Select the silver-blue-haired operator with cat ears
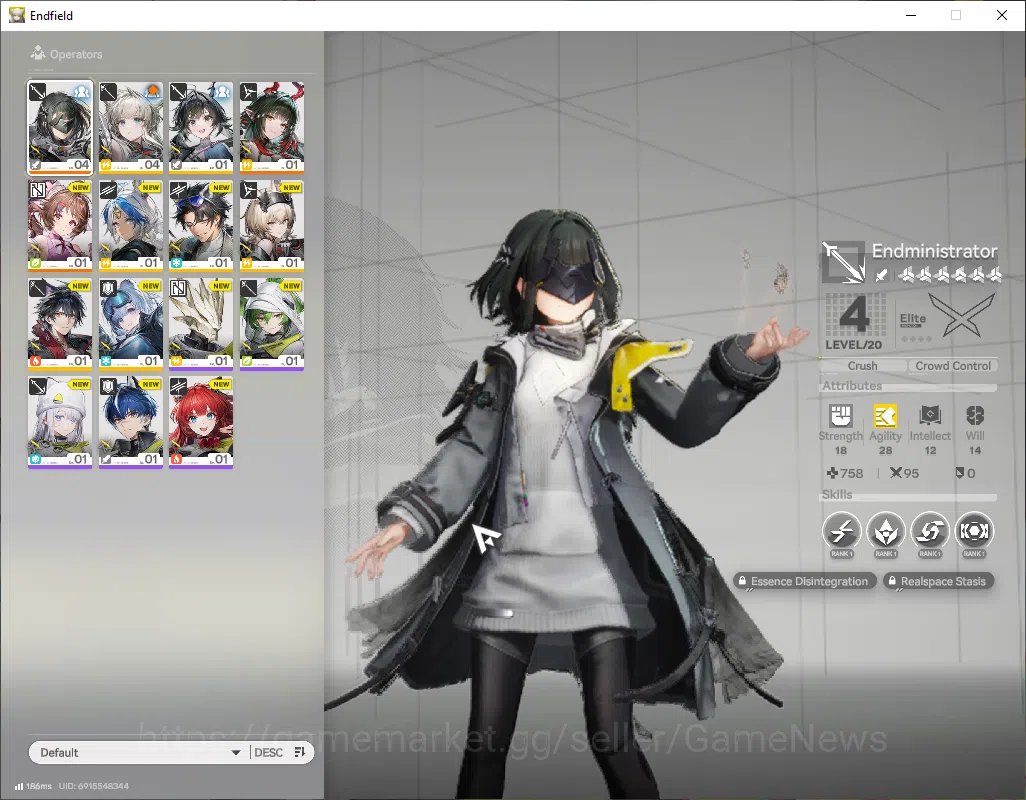1026x800 pixels. coord(130,324)
